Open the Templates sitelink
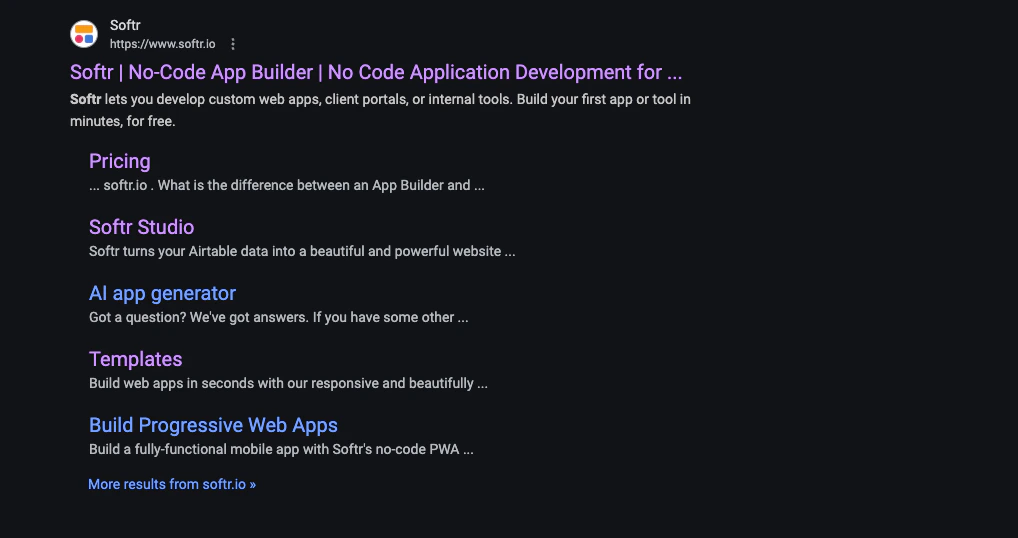The image size is (1018, 538). (136, 359)
